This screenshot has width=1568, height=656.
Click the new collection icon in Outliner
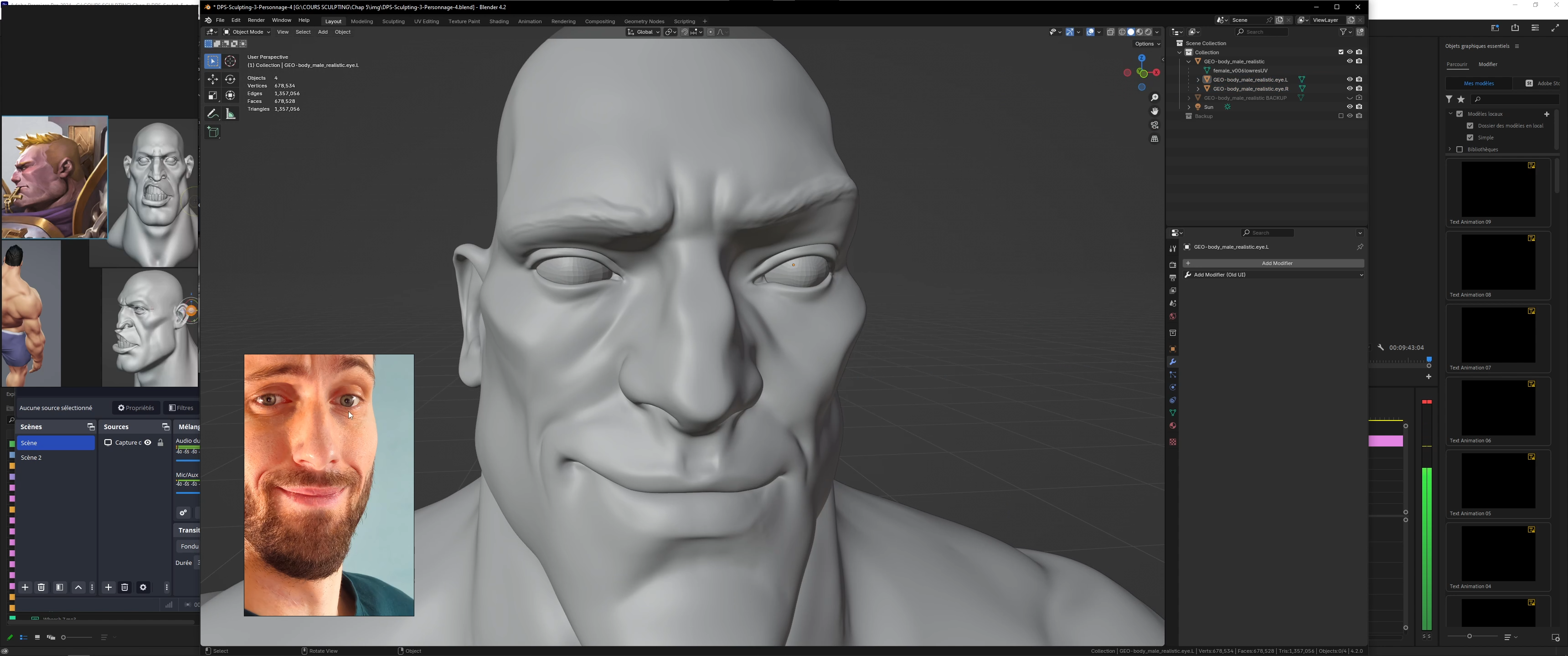click(1360, 31)
